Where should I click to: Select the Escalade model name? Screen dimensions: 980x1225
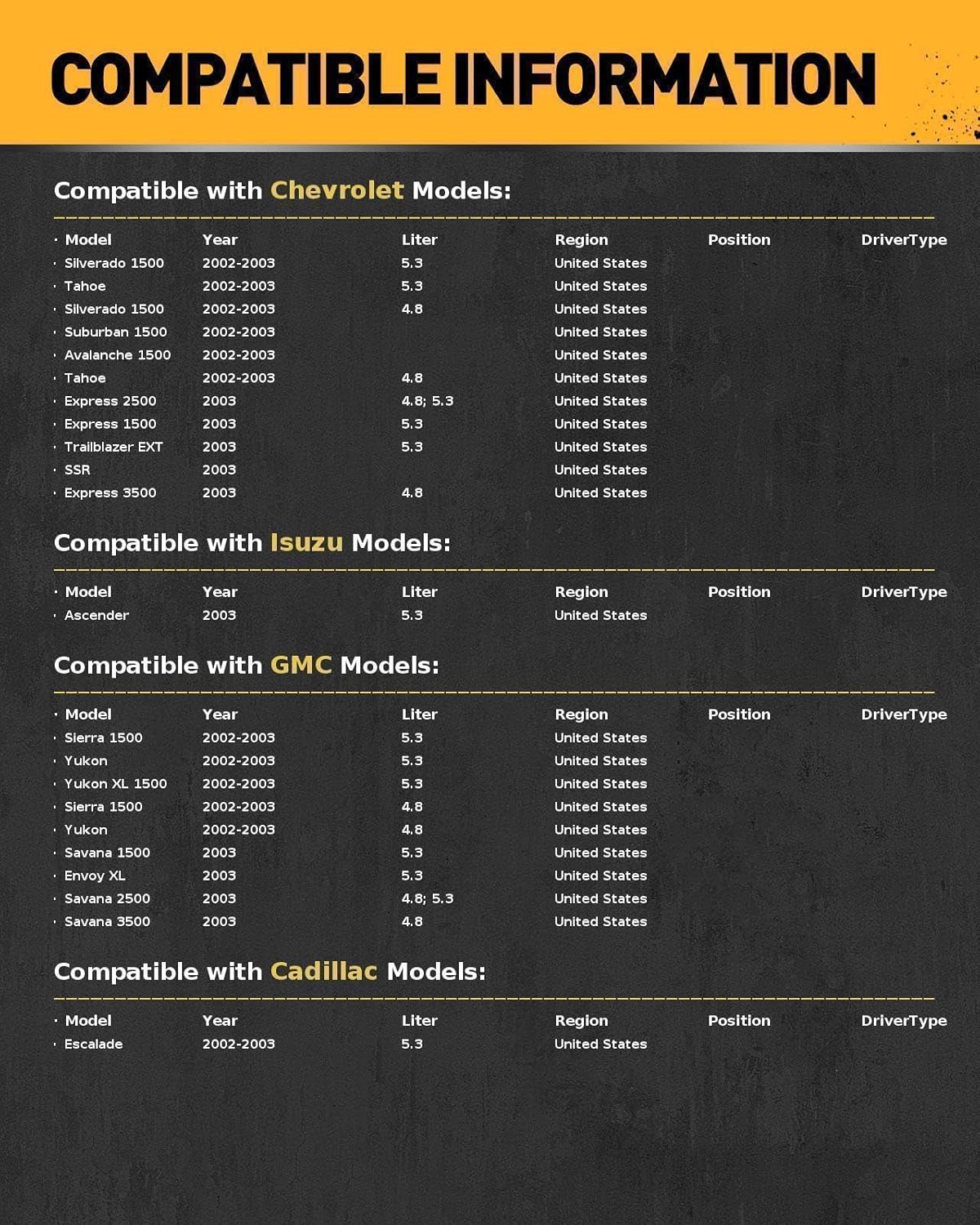93,1044
